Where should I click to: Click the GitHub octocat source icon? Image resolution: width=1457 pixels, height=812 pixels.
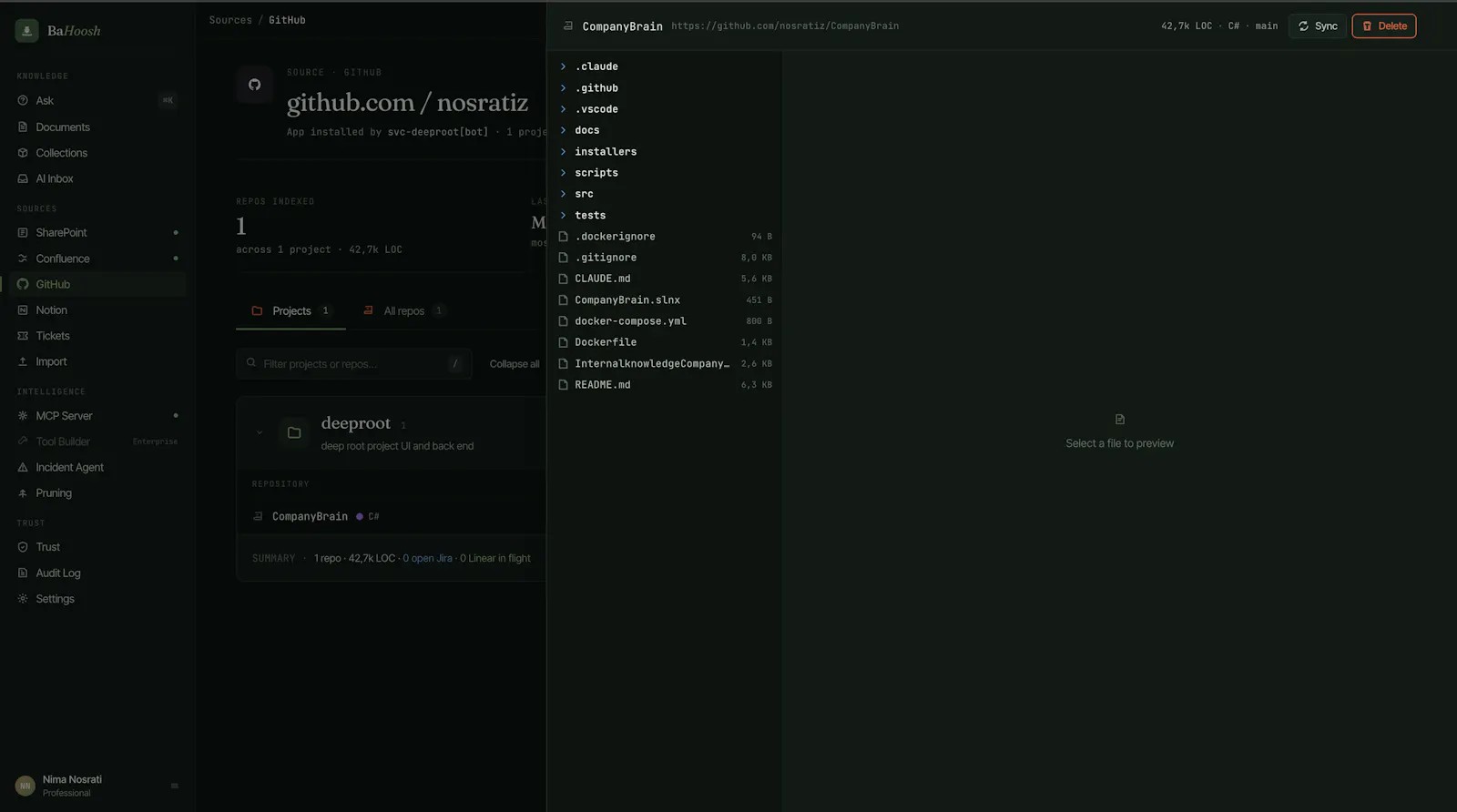pyautogui.click(x=254, y=85)
